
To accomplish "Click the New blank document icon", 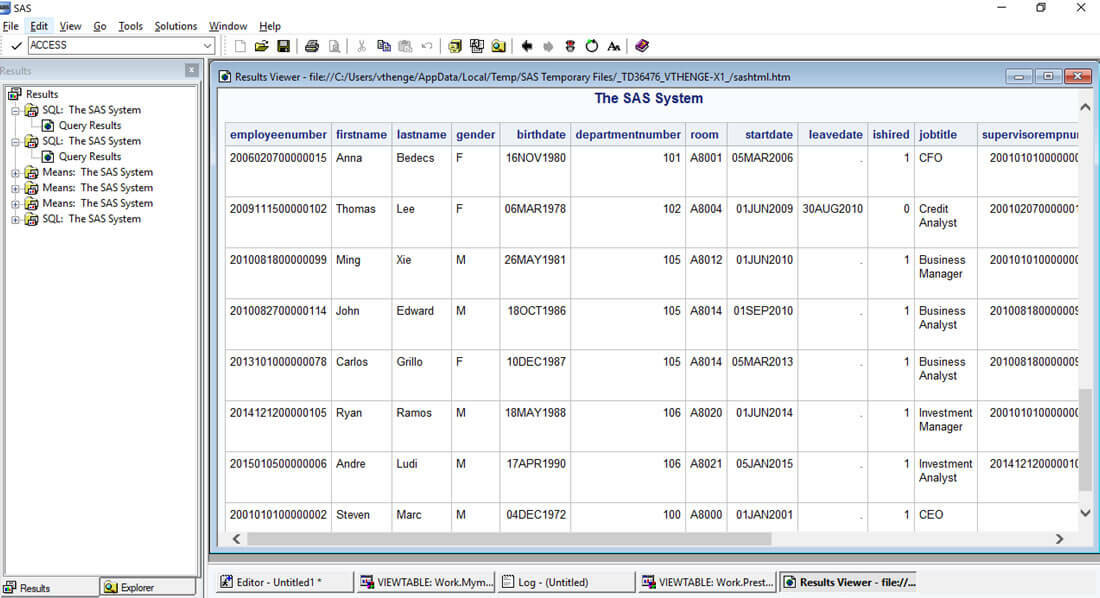I will (240, 46).
